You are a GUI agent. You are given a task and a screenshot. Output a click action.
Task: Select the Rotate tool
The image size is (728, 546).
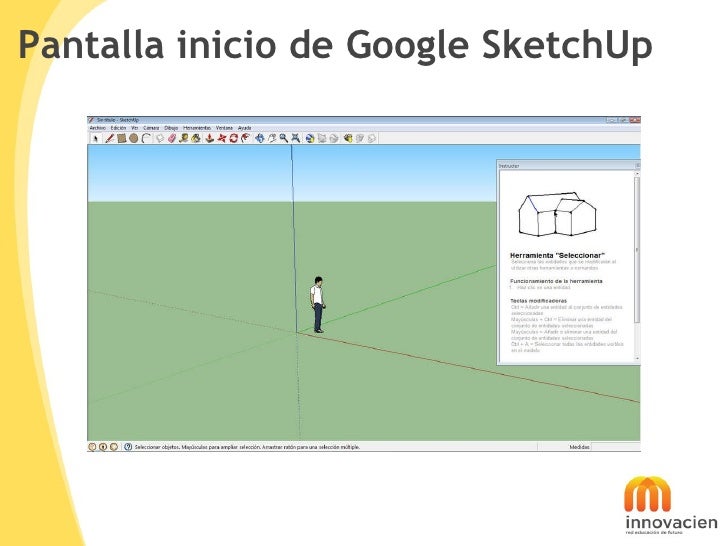[234, 138]
